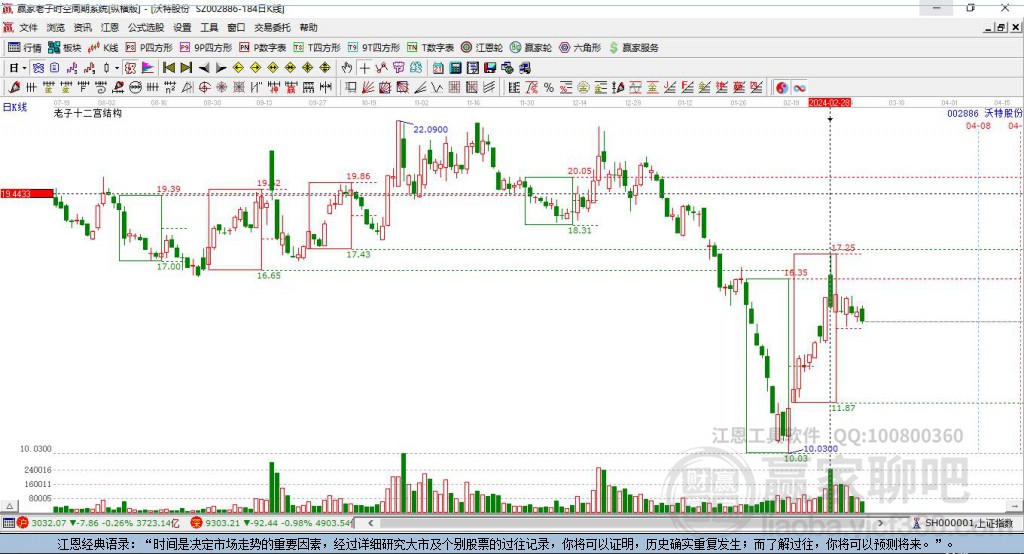Open the 9P四方形 tool
The image size is (1024, 554).
click(x=206, y=48)
